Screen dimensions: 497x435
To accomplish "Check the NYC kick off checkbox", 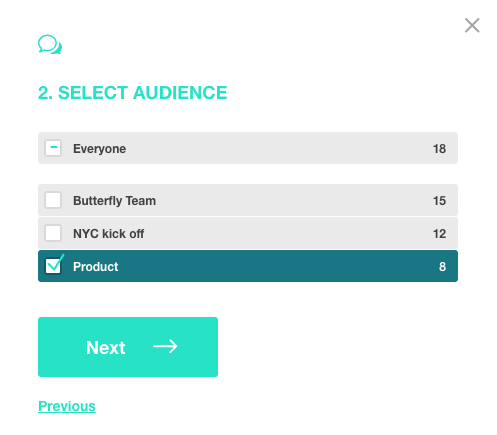I will pyautogui.click(x=53, y=233).
